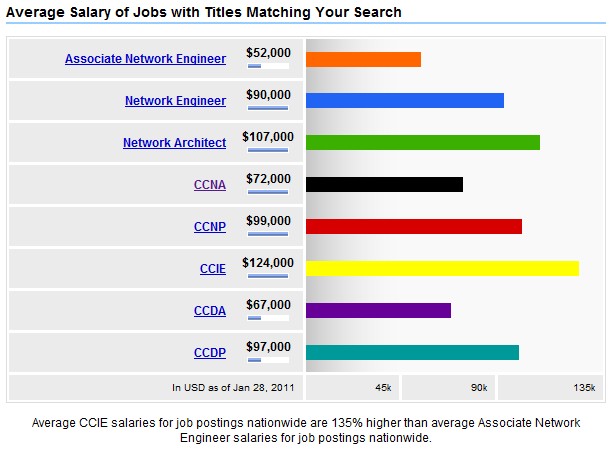
Task: Click the CCDP link
Action: point(210,353)
